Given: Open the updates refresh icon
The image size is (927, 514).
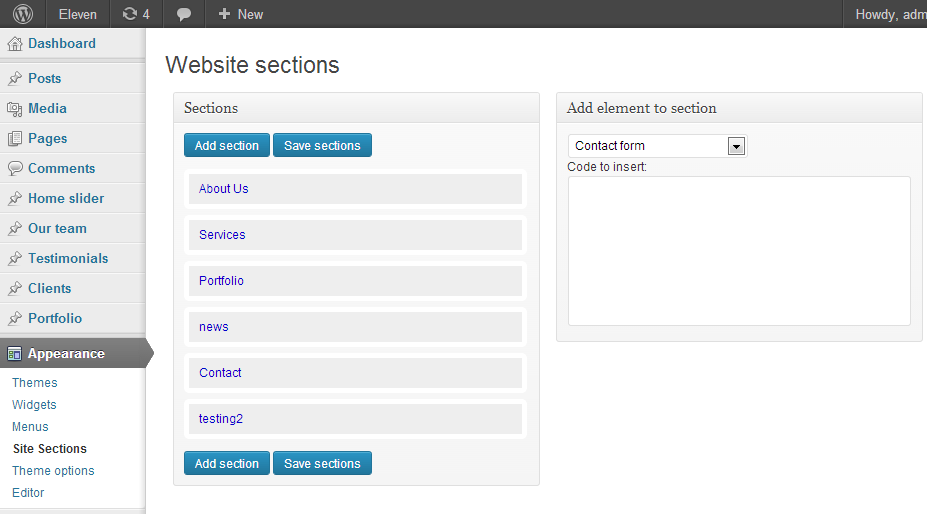Looking at the screenshot, I should 129,14.
